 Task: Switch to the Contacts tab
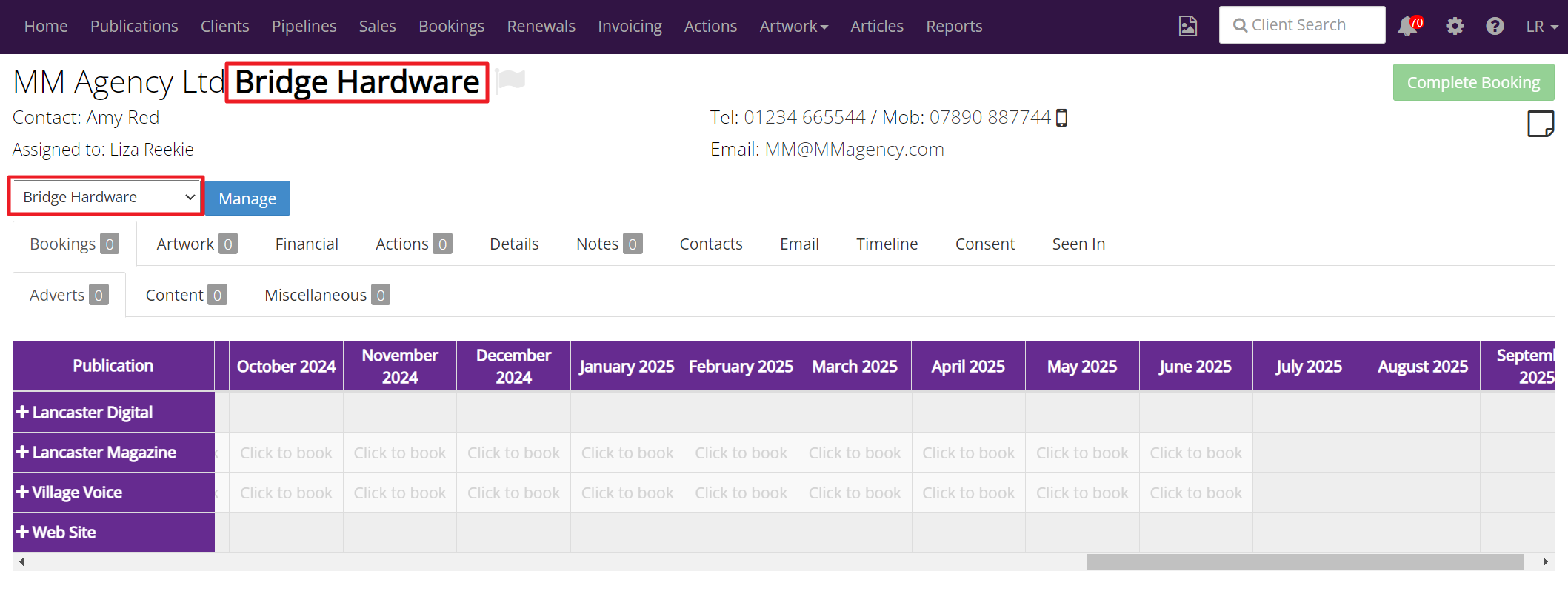coord(711,244)
